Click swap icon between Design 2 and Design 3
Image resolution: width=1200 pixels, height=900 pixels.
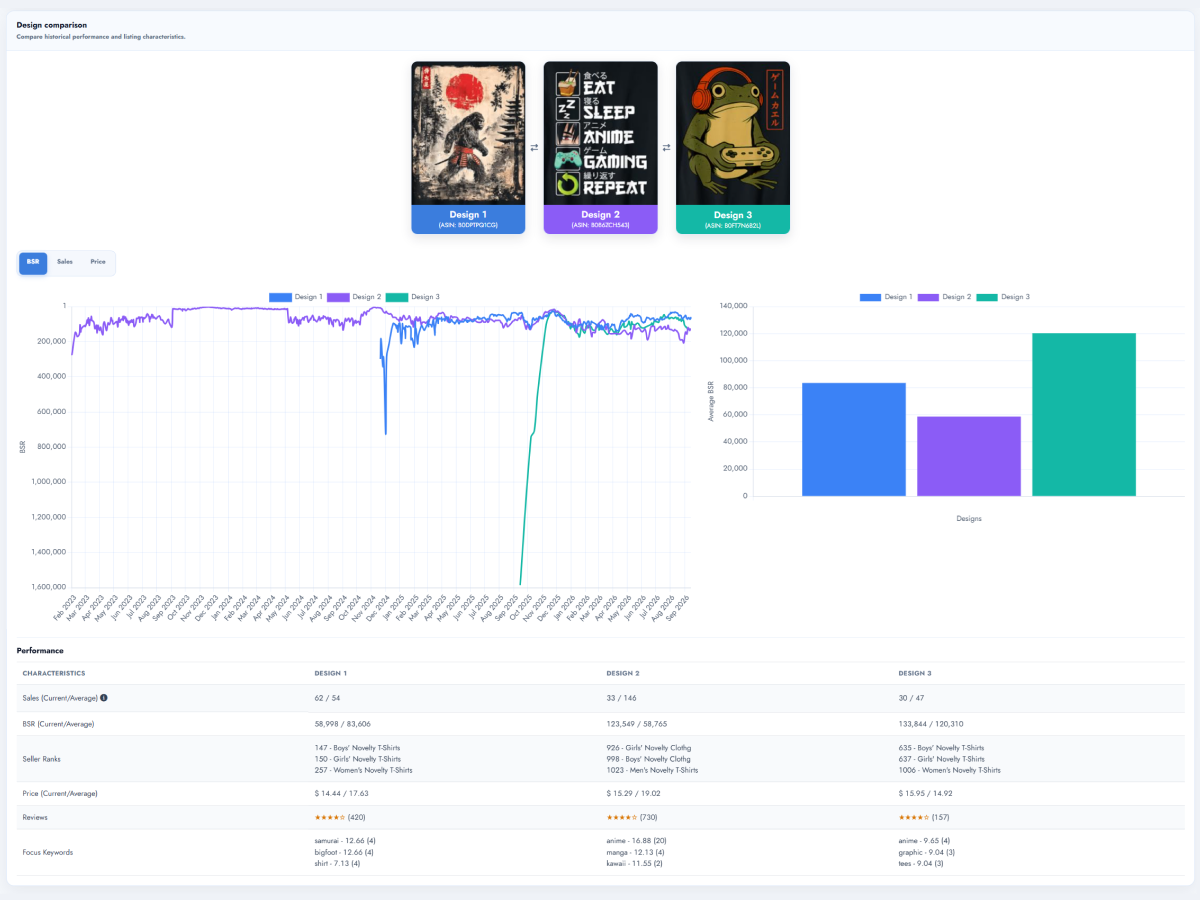click(666, 148)
